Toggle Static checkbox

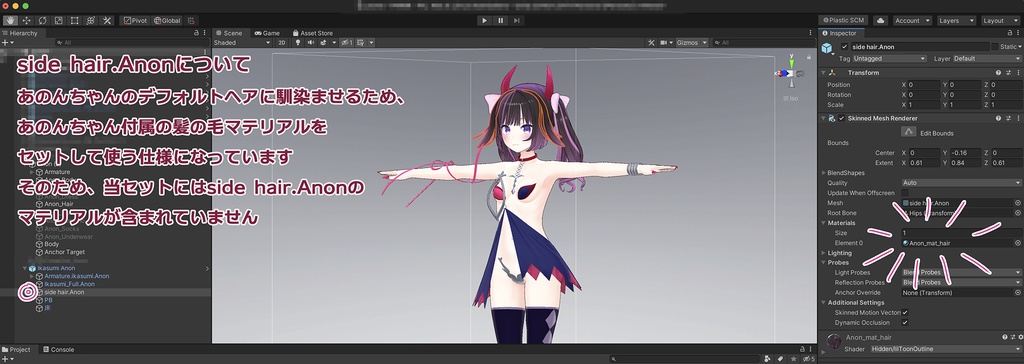[x=995, y=47]
